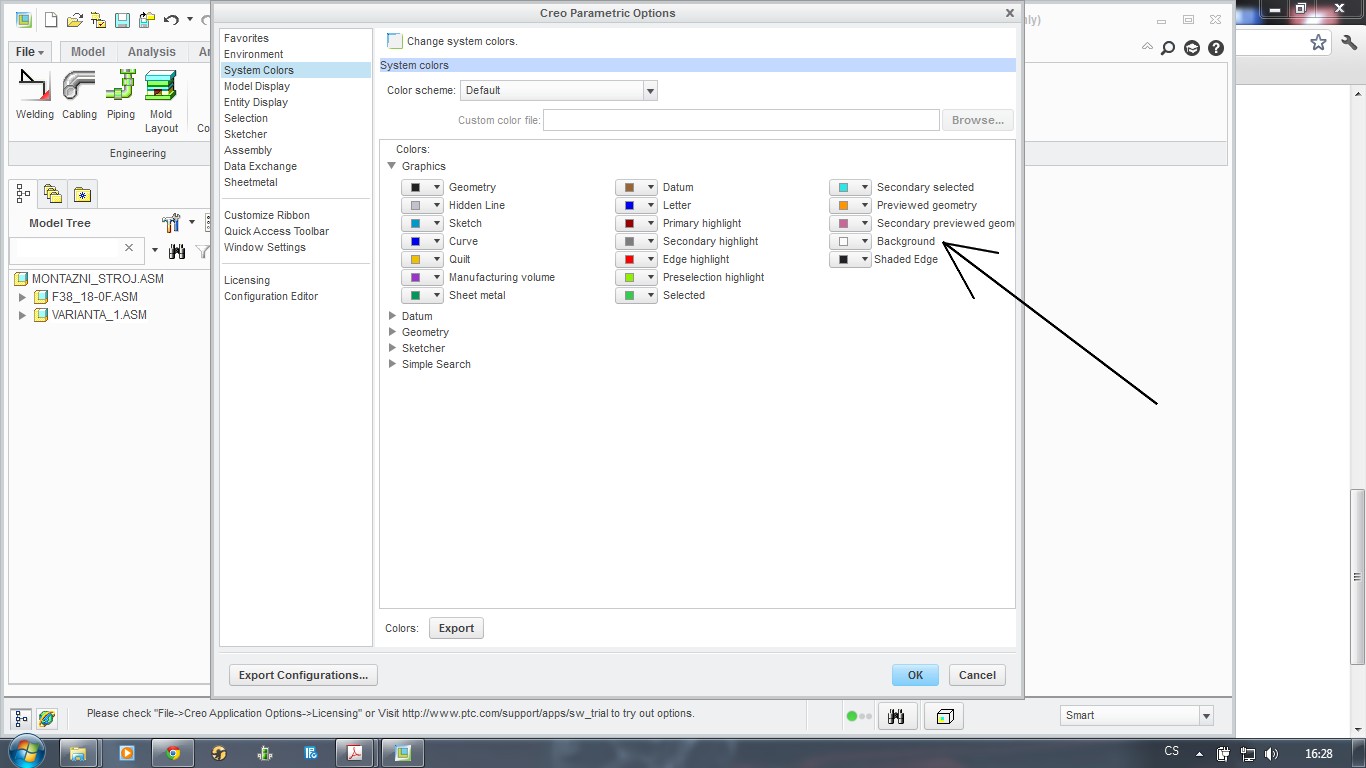Clear the model tree search with the X

point(129,247)
